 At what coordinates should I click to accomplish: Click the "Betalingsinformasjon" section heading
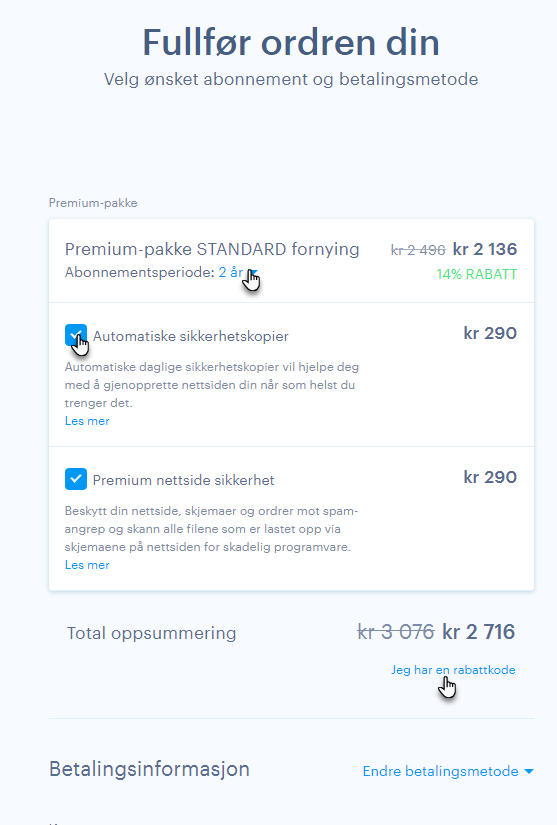pos(149,769)
